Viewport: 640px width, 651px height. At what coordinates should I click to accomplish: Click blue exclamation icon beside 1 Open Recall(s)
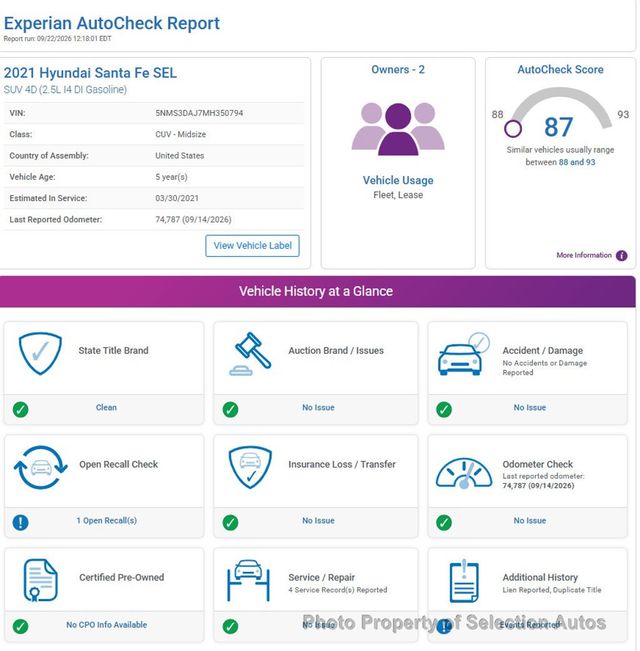(x=20, y=522)
